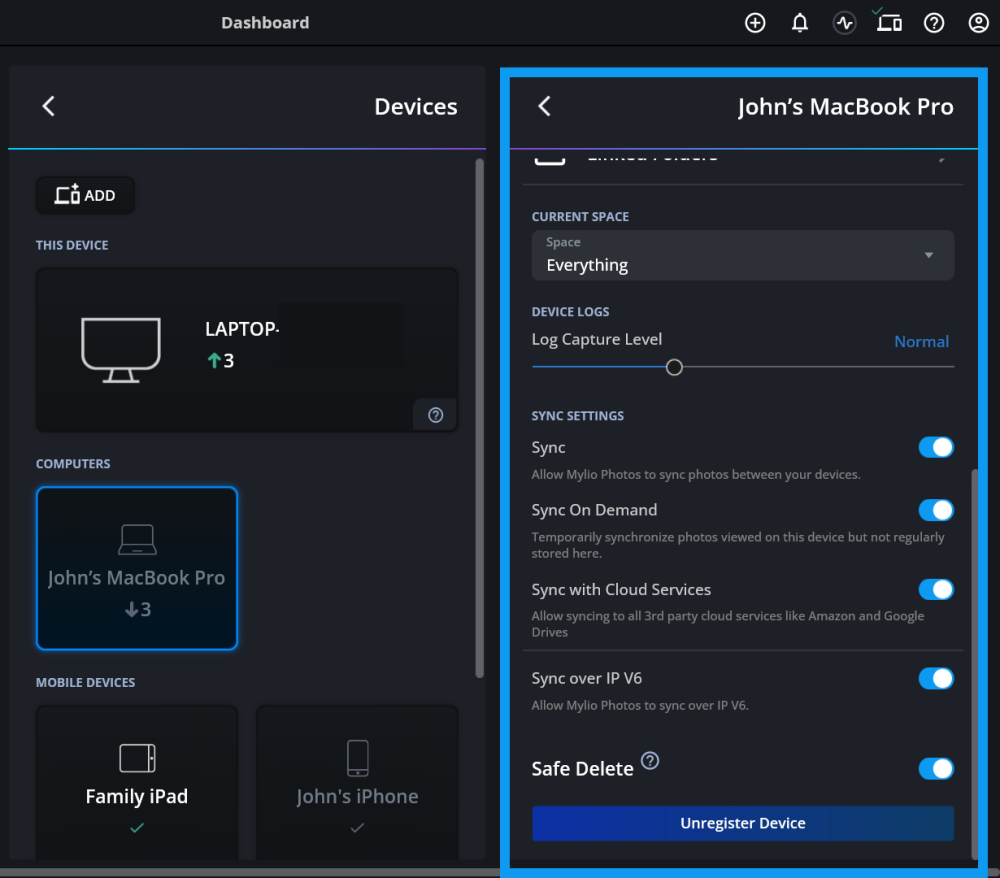Disable the Sync toggle
The width and height of the screenshot is (1000, 878).
pos(936,447)
